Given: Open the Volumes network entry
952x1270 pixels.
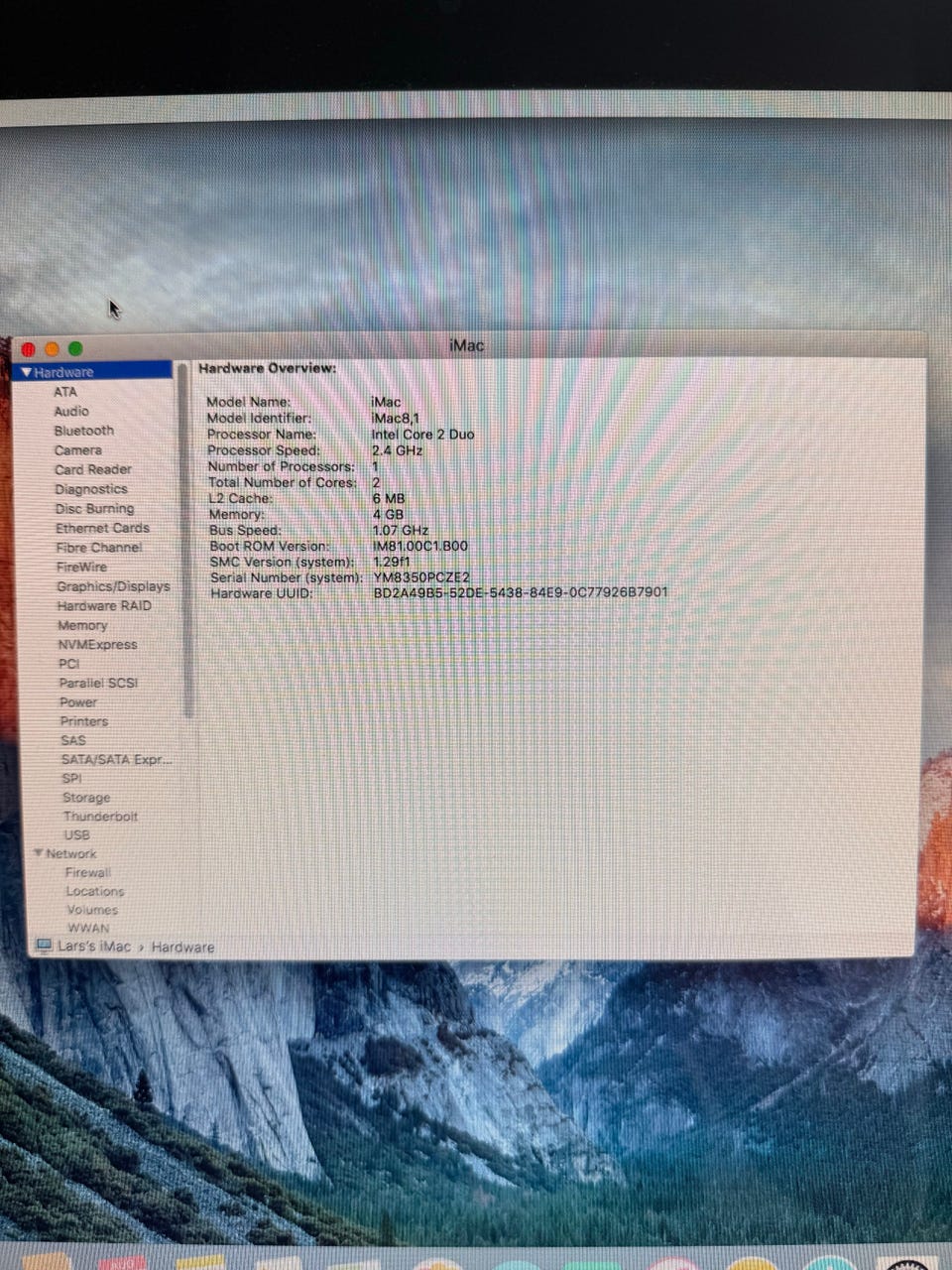Looking at the screenshot, I should (92, 909).
